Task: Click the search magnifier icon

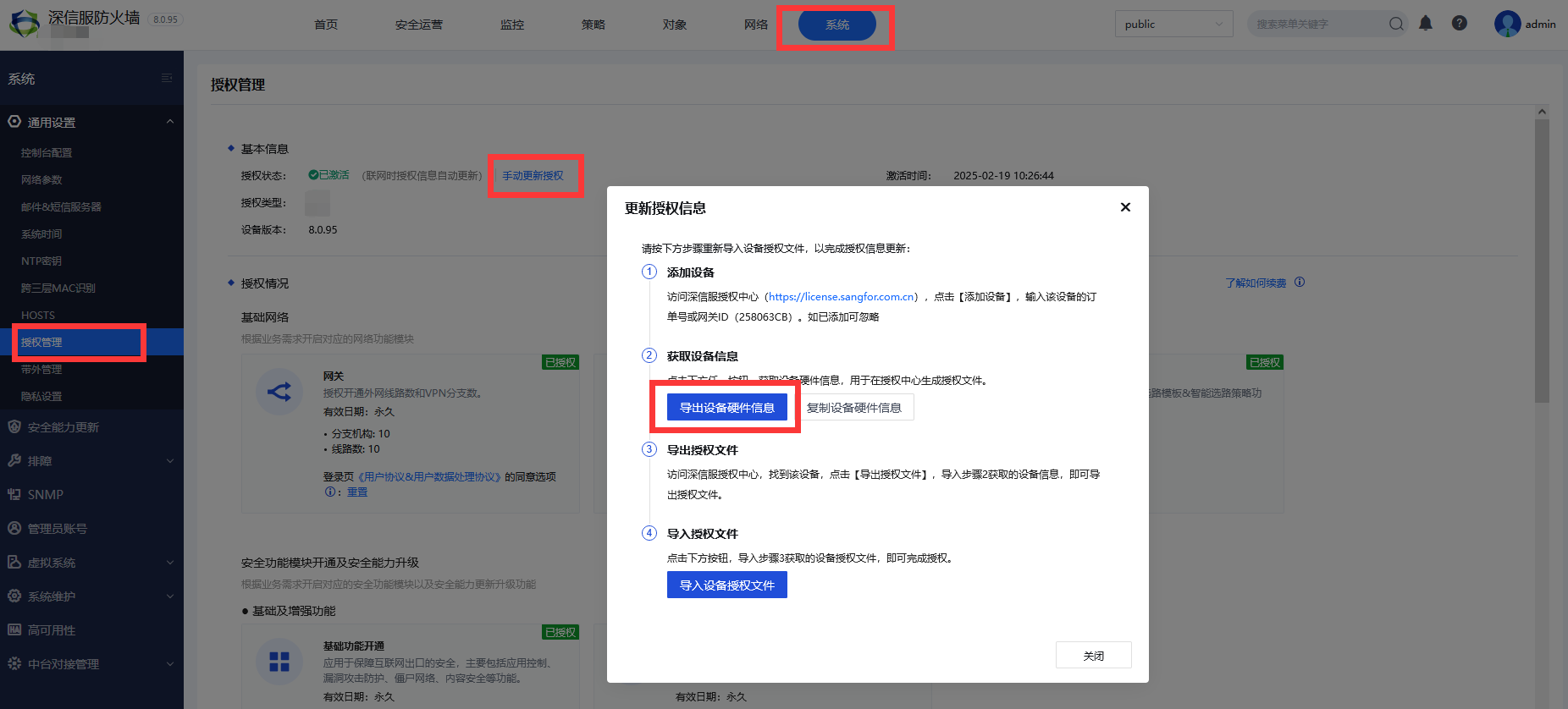Action: pyautogui.click(x=1396, y=24)
